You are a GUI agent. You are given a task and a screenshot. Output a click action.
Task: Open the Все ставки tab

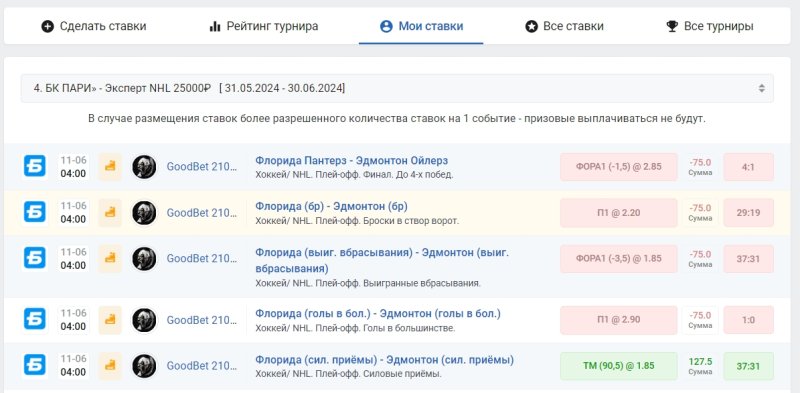[x=564, y=26]
